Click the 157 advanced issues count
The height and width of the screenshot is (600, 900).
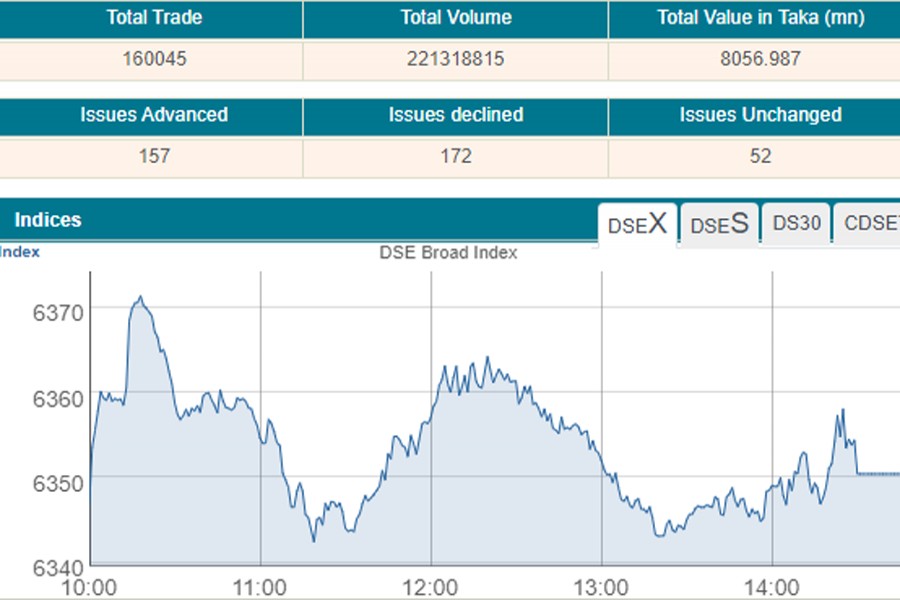(x=155, y=156)
